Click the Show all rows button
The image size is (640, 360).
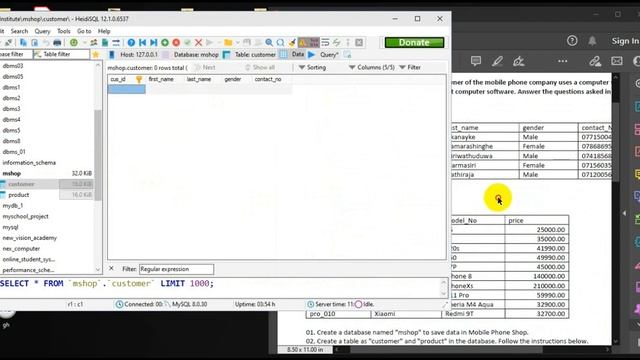coord(260,67)
